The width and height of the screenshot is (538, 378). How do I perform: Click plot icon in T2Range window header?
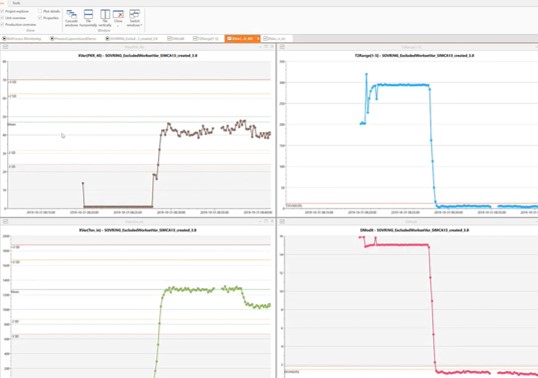282,47
